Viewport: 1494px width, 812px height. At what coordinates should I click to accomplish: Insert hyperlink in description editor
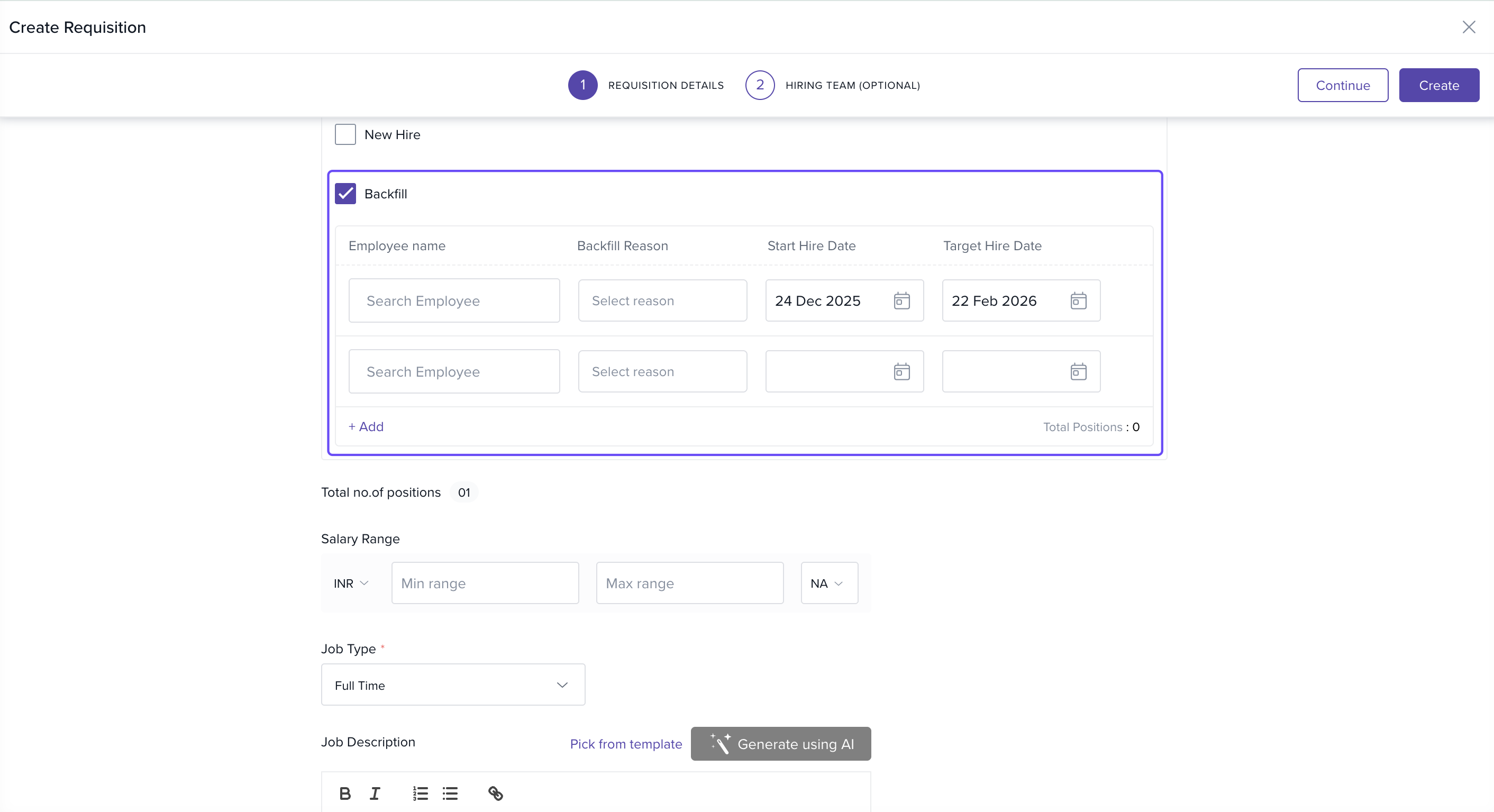495,793
